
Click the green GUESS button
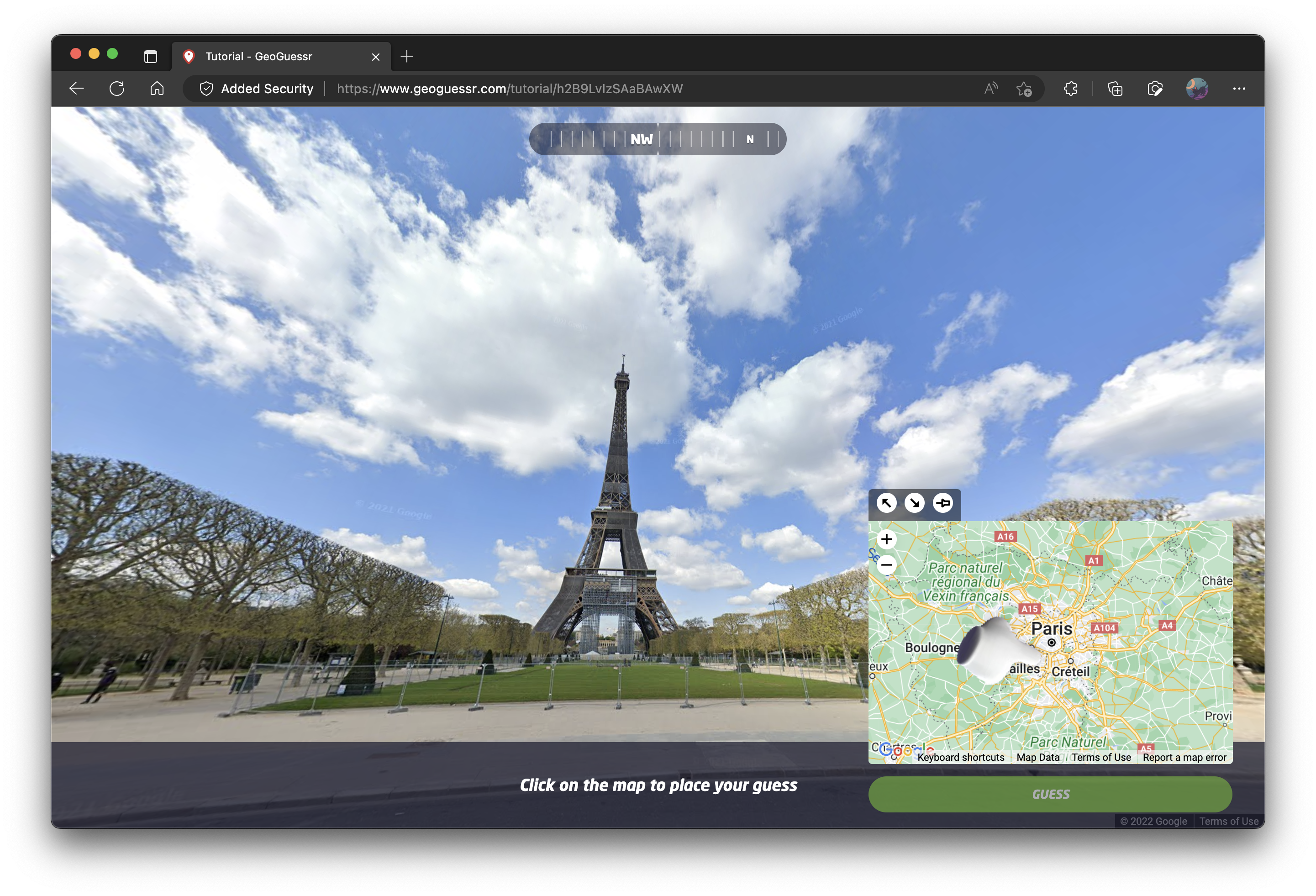pos(1050,794)
